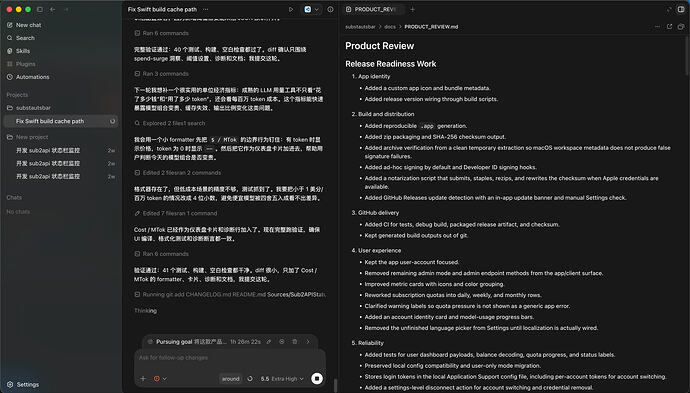Click the 'PRODUCT_REVIEW.md' breadcrumb

(x=431, y=27)
